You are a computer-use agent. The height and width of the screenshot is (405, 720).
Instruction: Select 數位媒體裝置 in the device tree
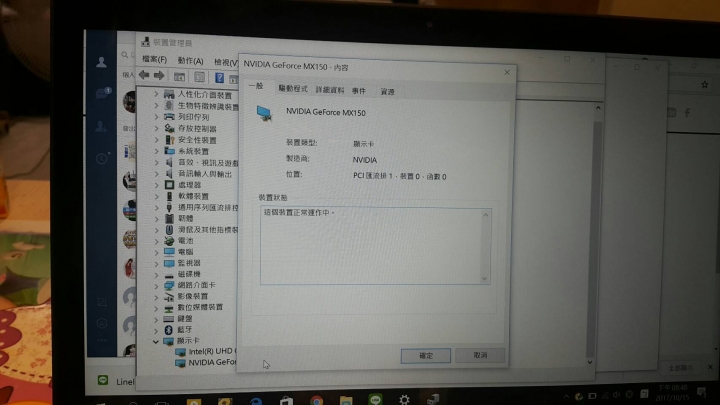click(x=200, y=307)
